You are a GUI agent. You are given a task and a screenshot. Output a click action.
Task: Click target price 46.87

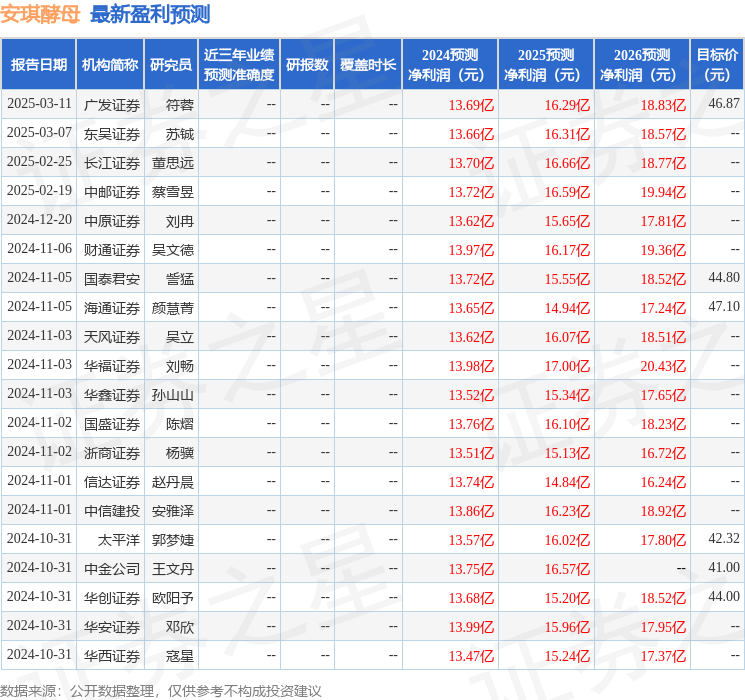pos(724,103)
